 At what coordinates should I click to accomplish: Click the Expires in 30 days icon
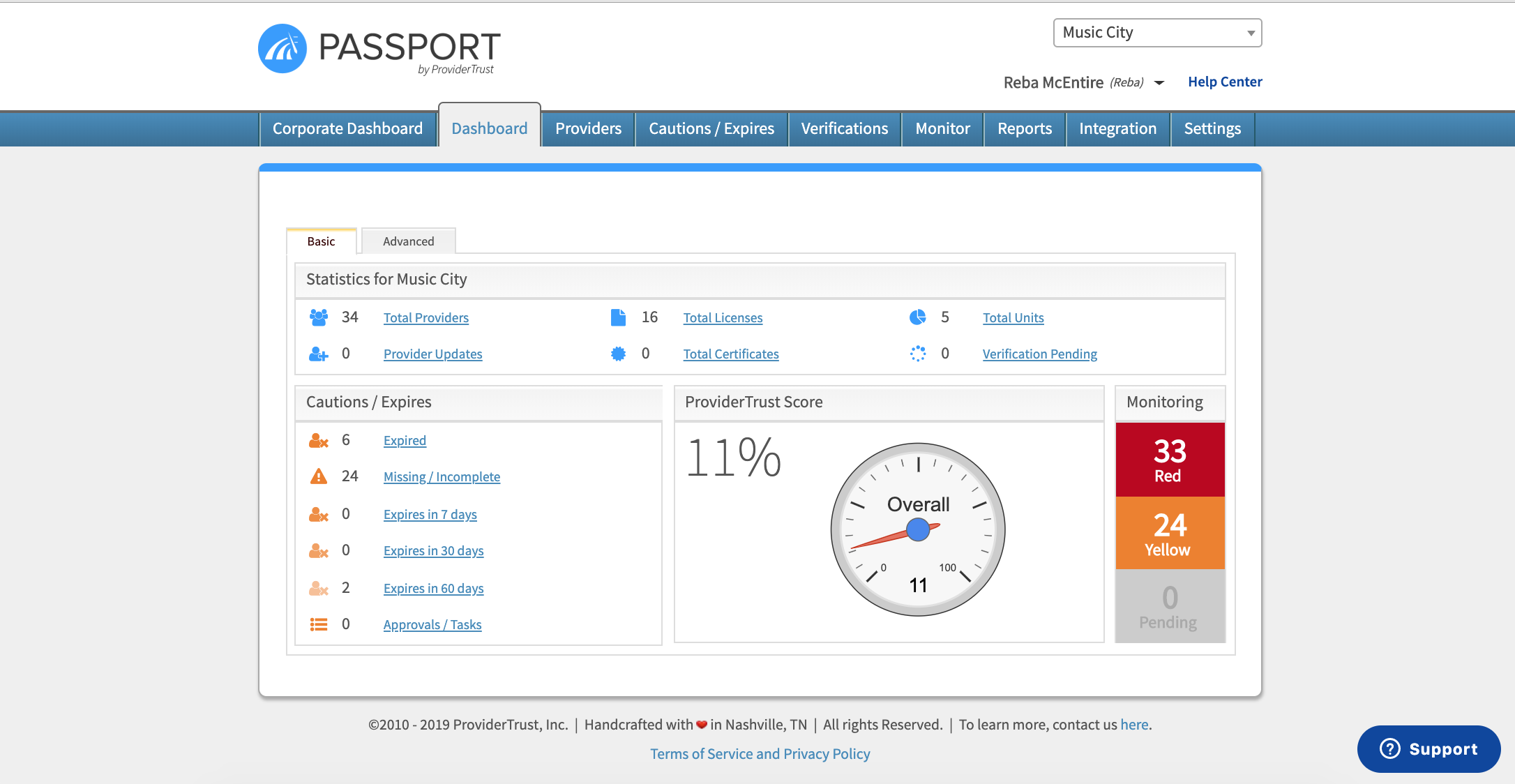tap(319, 551)
